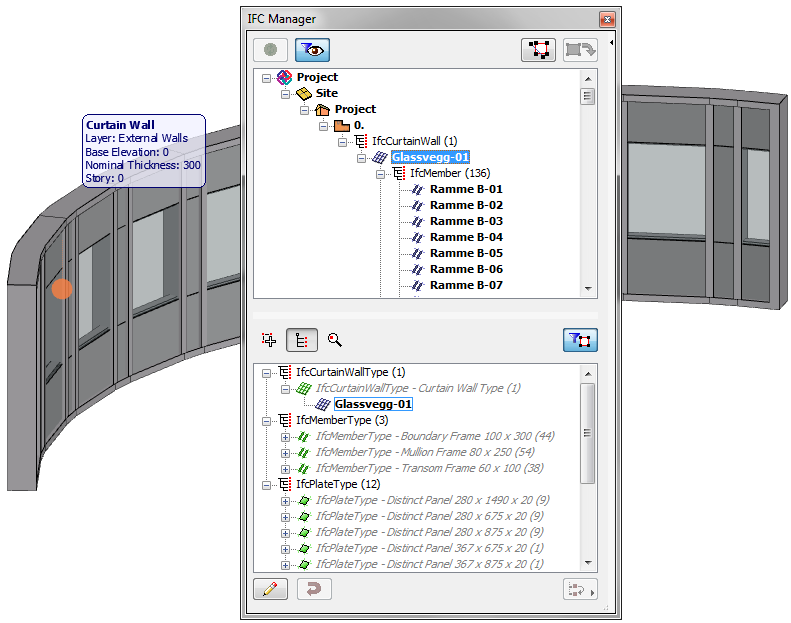This screenshot has width=791, height=623.
Task: Close the IFC Manager window
Action: [607, 20]
